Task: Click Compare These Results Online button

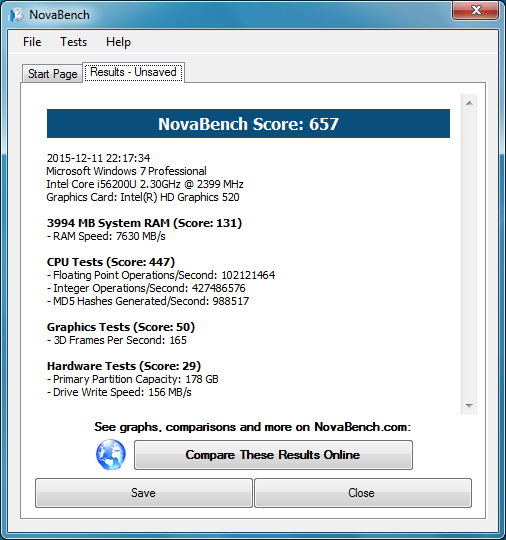Action: tap(273, 455)
